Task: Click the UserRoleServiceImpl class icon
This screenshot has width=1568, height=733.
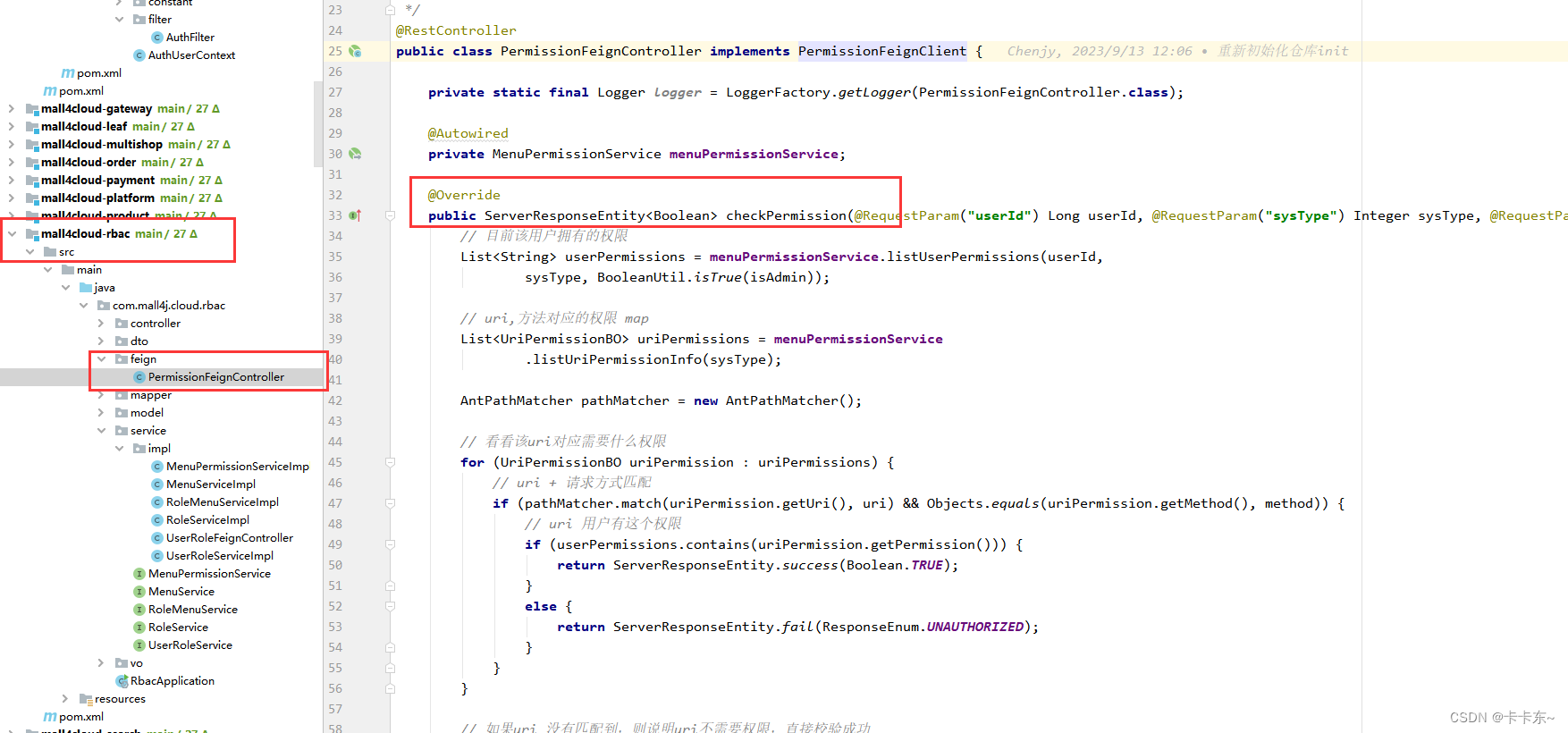Action: click(157, 556)
